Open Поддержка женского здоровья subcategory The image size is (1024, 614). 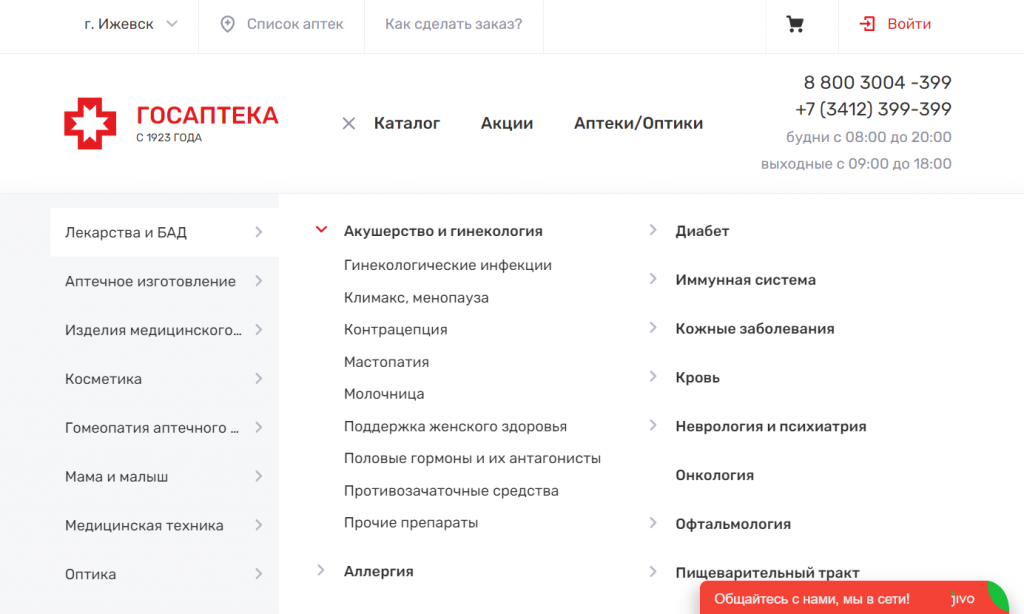455,427
